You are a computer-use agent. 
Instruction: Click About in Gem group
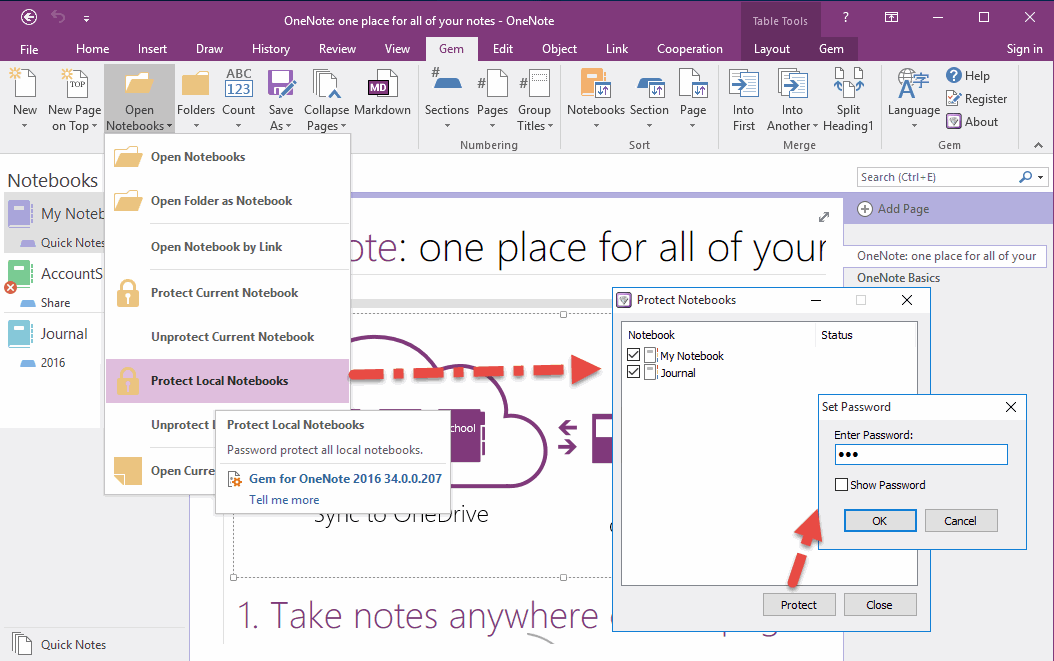click(x=972, y=122)
